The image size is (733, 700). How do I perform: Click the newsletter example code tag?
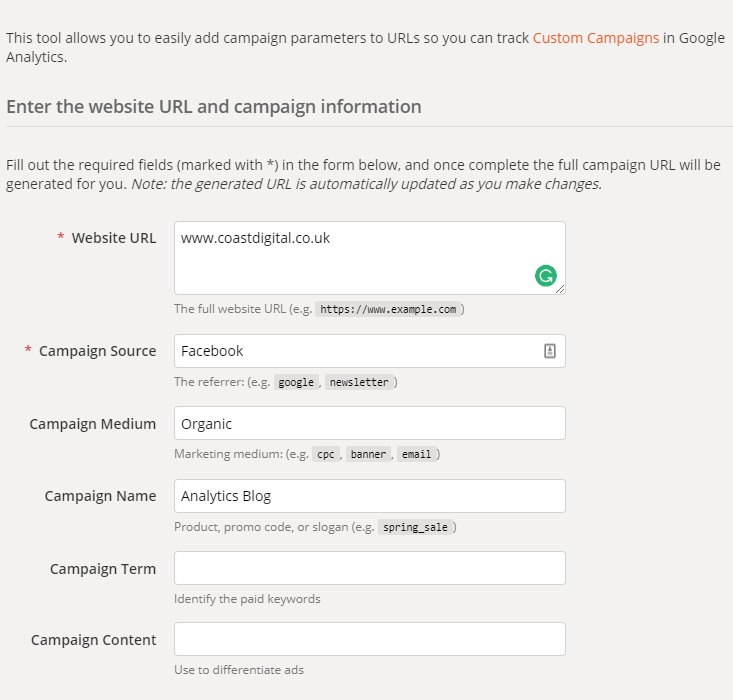(x=359, y=382)
